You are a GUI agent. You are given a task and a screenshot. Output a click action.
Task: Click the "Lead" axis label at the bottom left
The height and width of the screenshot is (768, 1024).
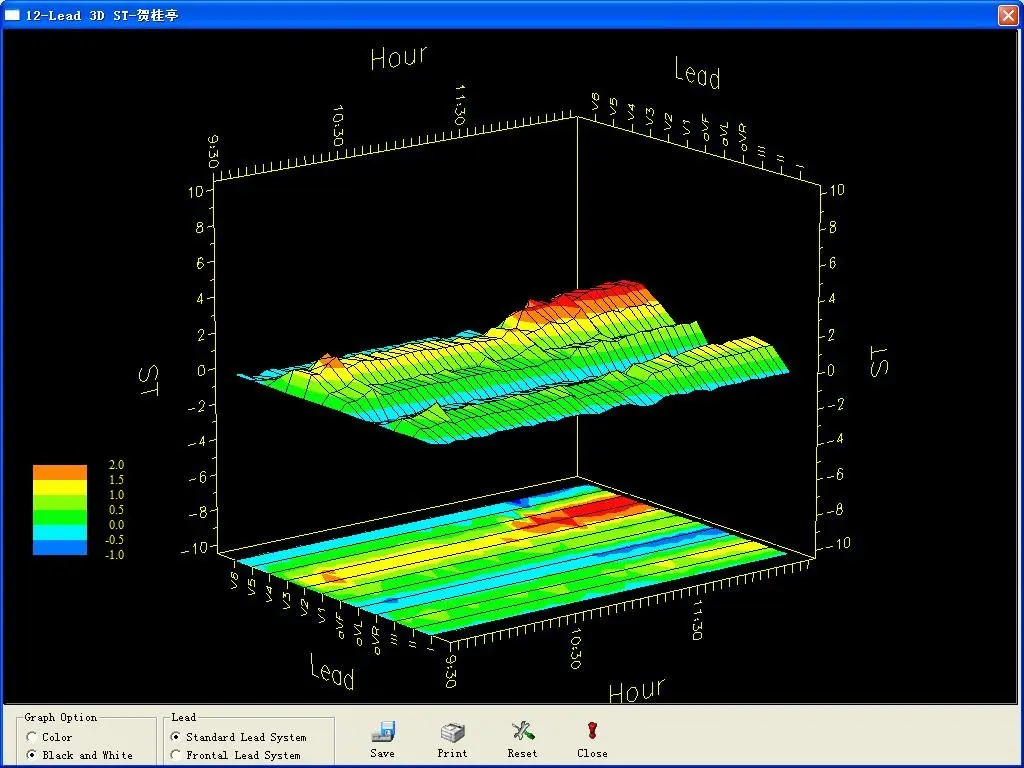332,671
